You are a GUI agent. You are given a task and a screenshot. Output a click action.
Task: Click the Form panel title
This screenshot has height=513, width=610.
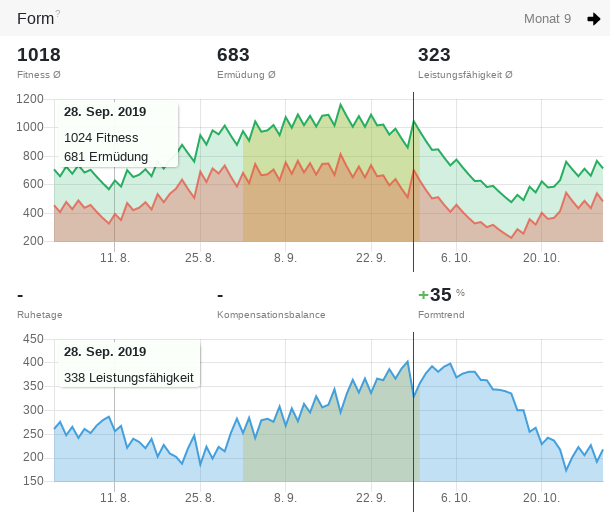(x=35, y=19)
